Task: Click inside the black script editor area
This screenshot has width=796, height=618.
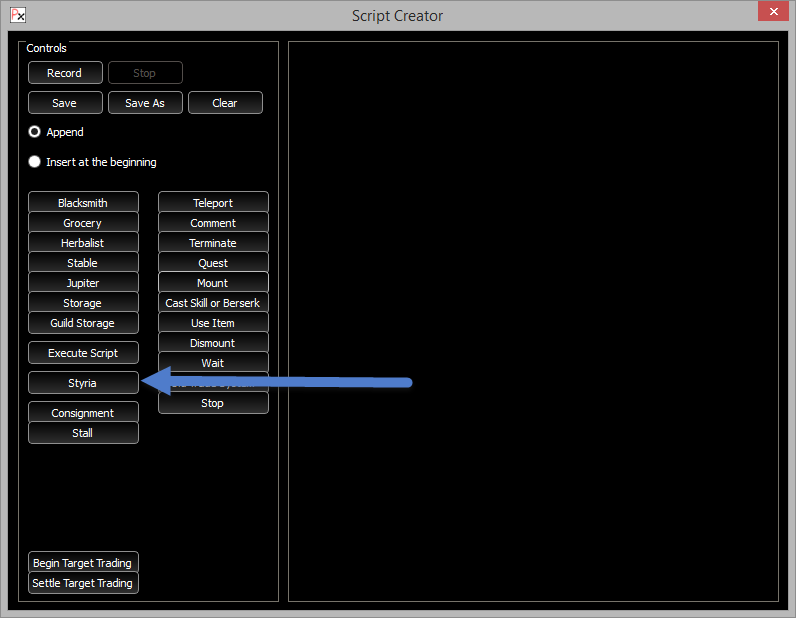Action: [533, 320]
